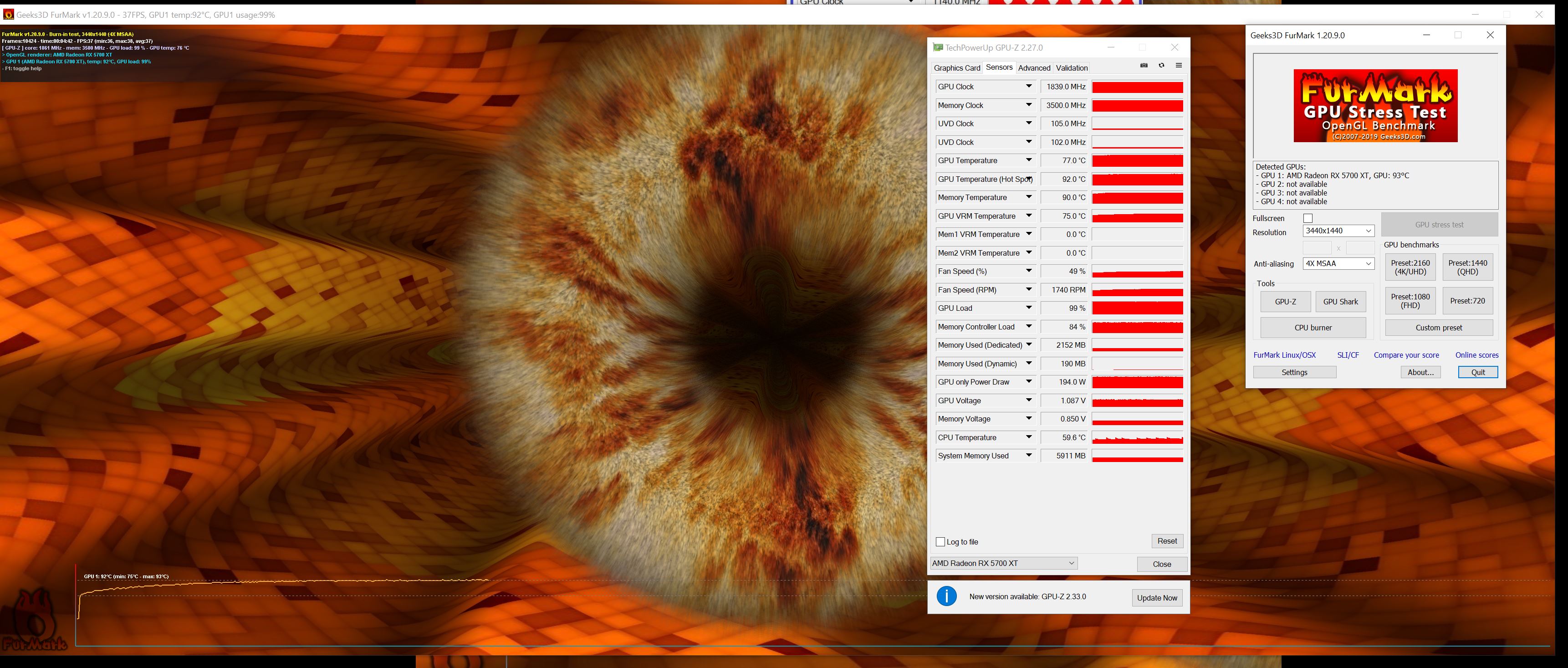This screenshot has width=1568, height=668.
Task: Expand the GPU VRM Temperature dropdown arrow
Action: (x=1029, y=216)
